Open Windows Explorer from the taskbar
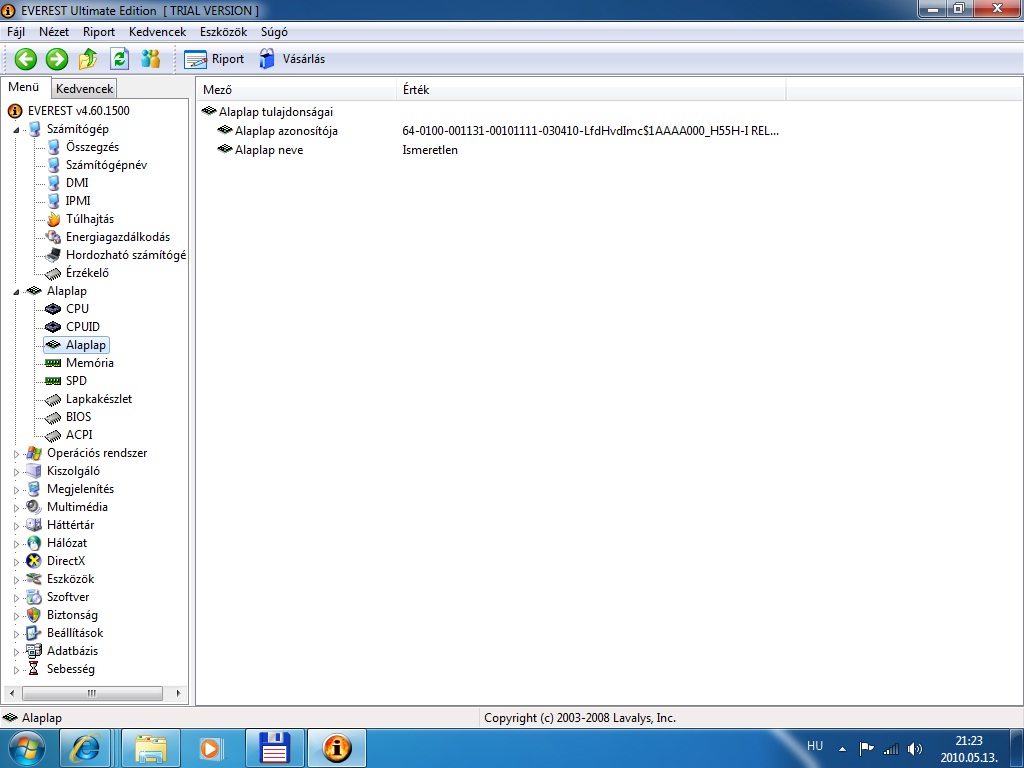1024x768 pixels. pos(150,748)
